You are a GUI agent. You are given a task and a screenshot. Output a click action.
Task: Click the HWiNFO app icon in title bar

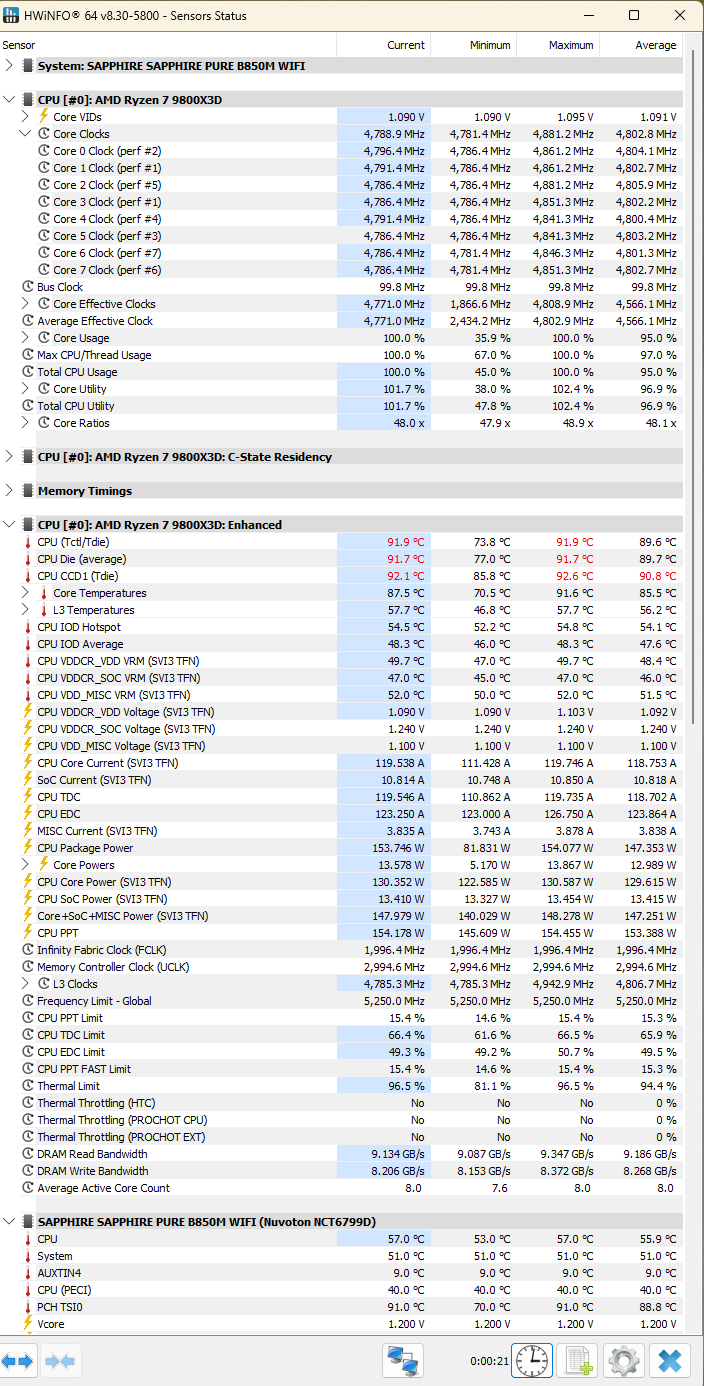pyautogui.click(x=13, y=16)
